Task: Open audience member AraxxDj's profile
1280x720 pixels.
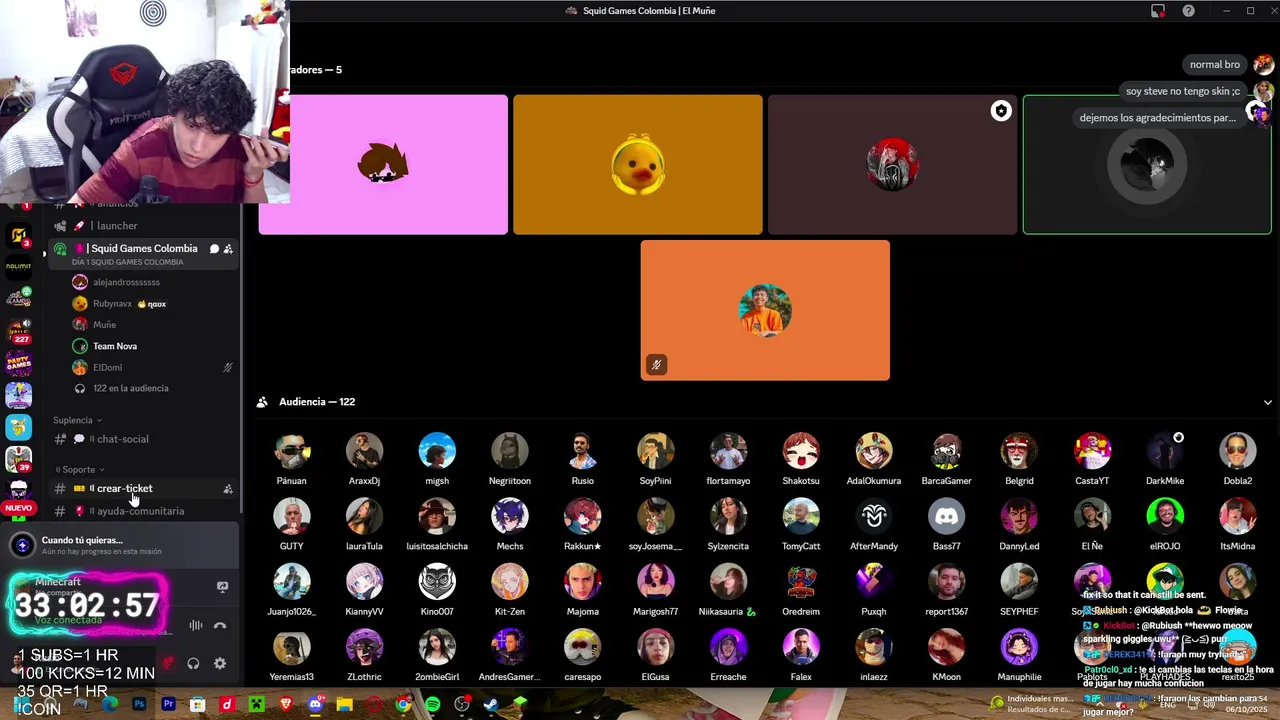Action: [364, 460]
